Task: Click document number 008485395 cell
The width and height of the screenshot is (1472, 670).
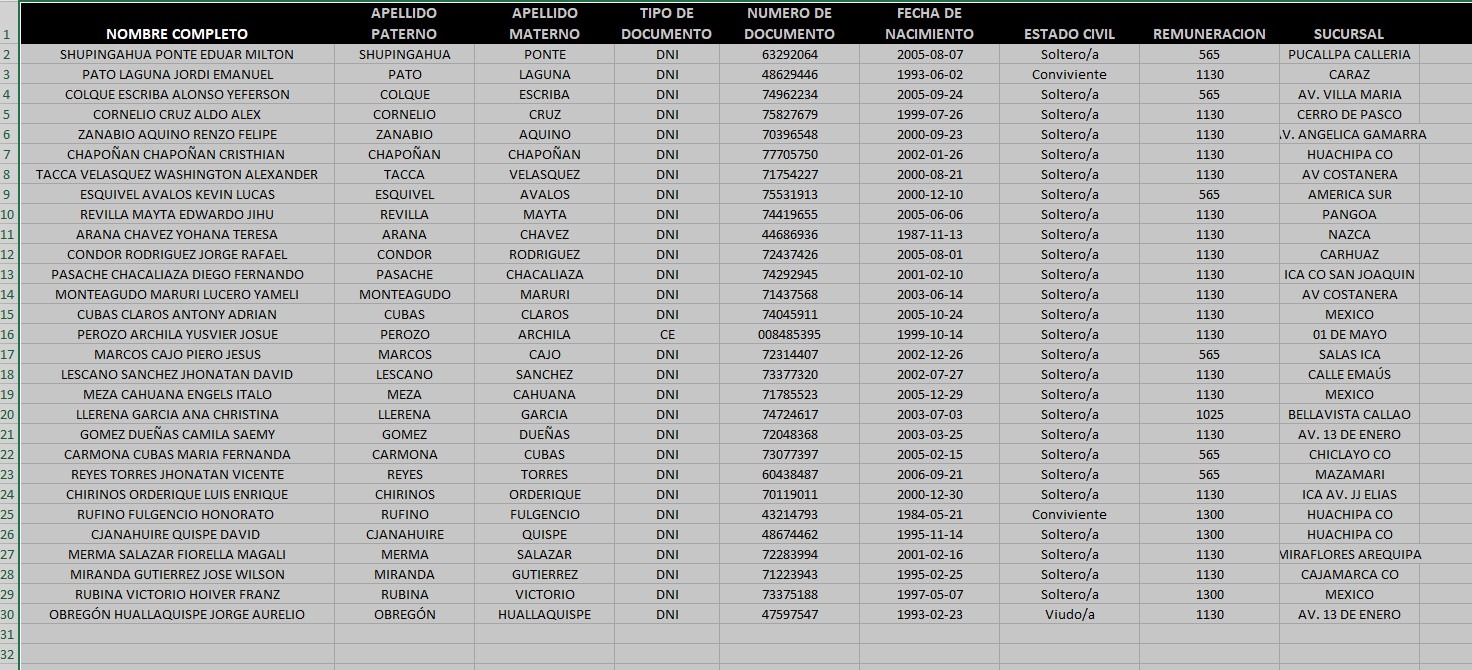Action: click(789, 334)
